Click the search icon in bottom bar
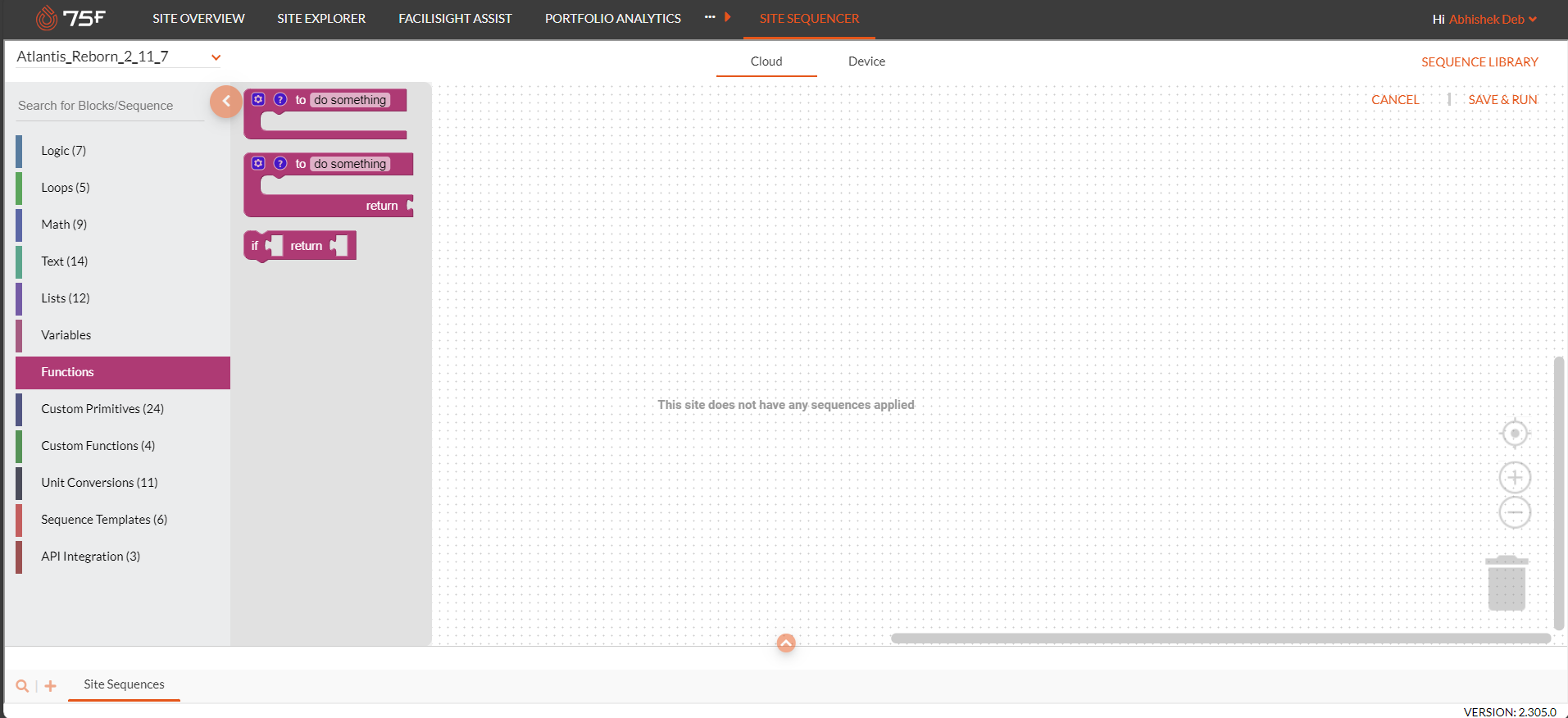Screen dimensions: 1568x718 tap(22, 686)
